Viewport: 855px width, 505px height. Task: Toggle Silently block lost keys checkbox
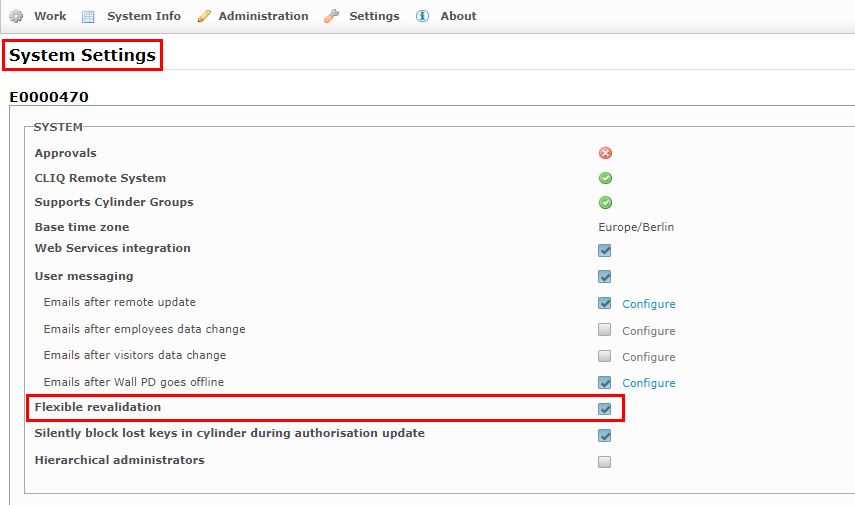click(604, 435)
